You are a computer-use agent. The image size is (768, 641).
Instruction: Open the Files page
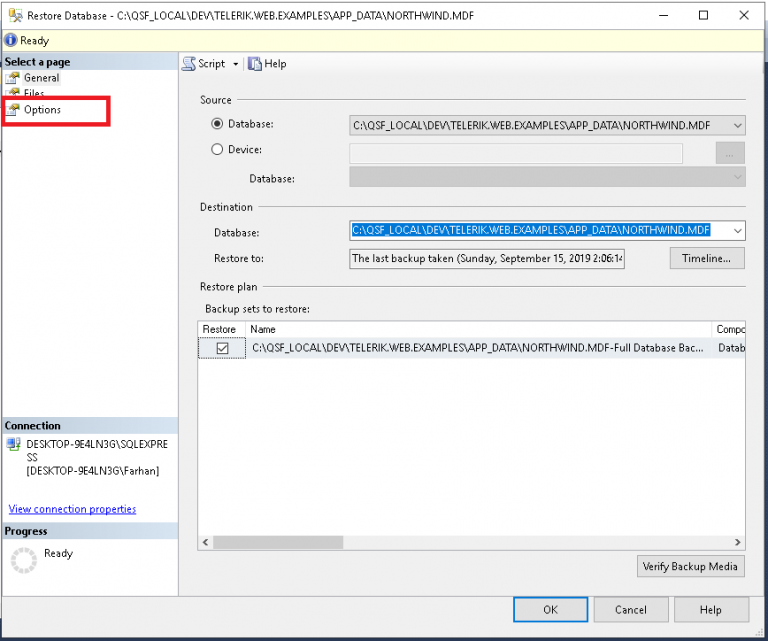34,93
